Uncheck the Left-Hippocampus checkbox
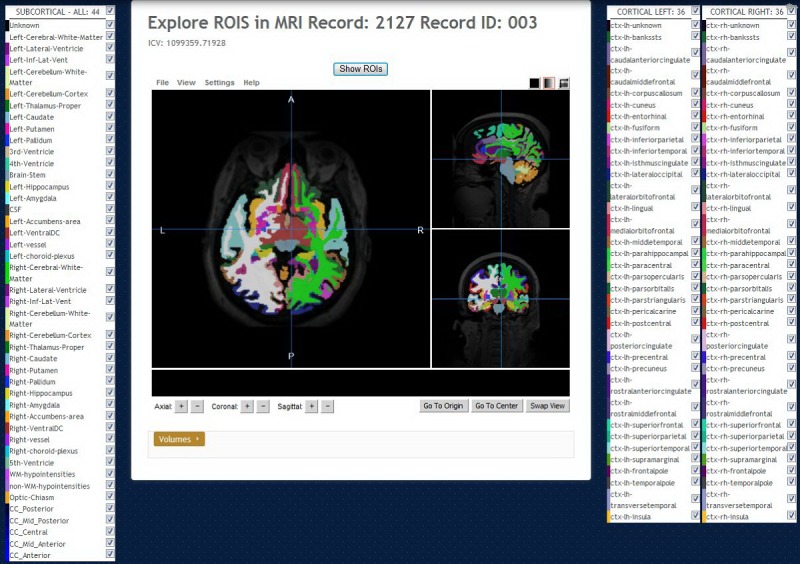 coord(110,186)
